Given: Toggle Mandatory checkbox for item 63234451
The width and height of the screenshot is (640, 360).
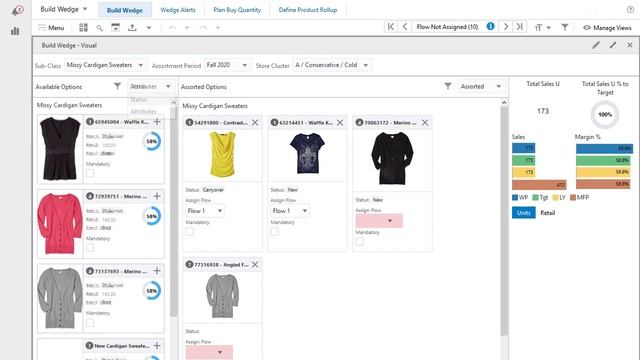Looking at the screenshot, I should 275,231.
